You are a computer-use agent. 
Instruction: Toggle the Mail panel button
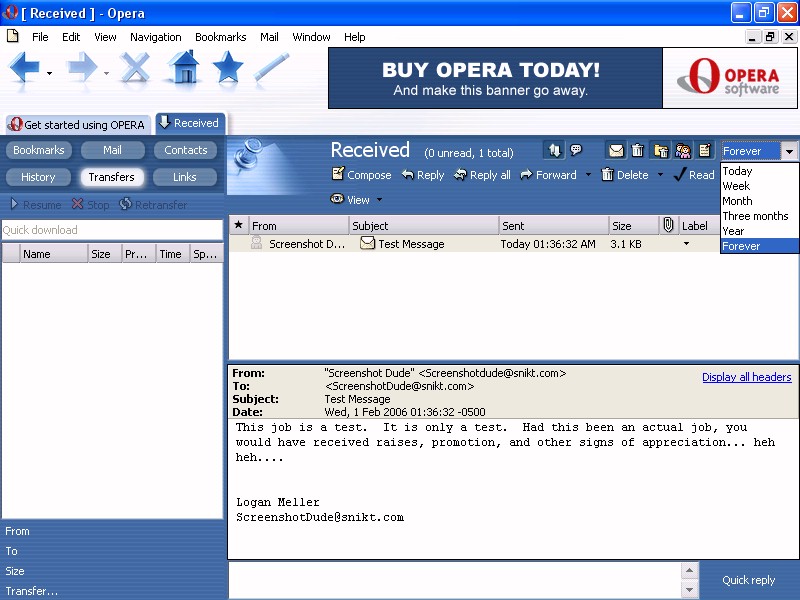pos(112,150)
